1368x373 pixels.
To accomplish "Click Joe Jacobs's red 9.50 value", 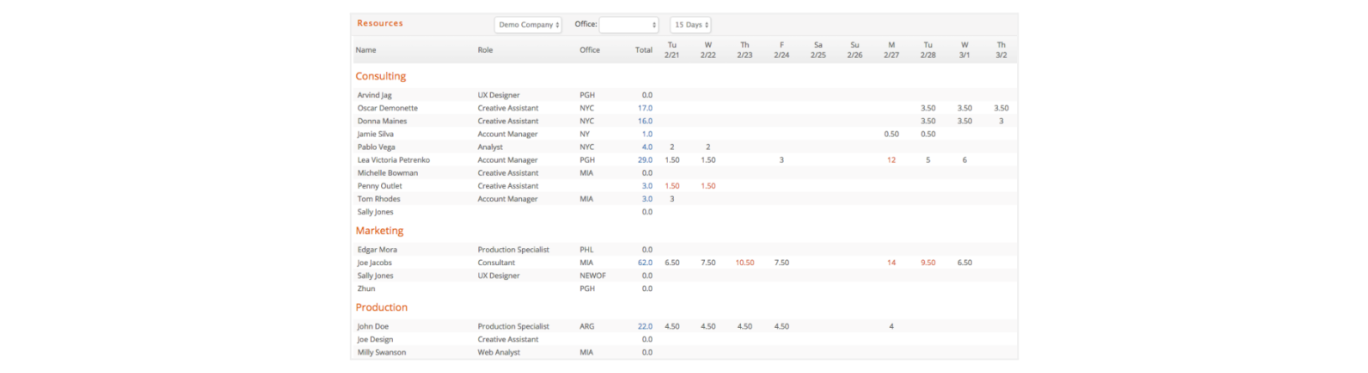I will click(928, 263).
